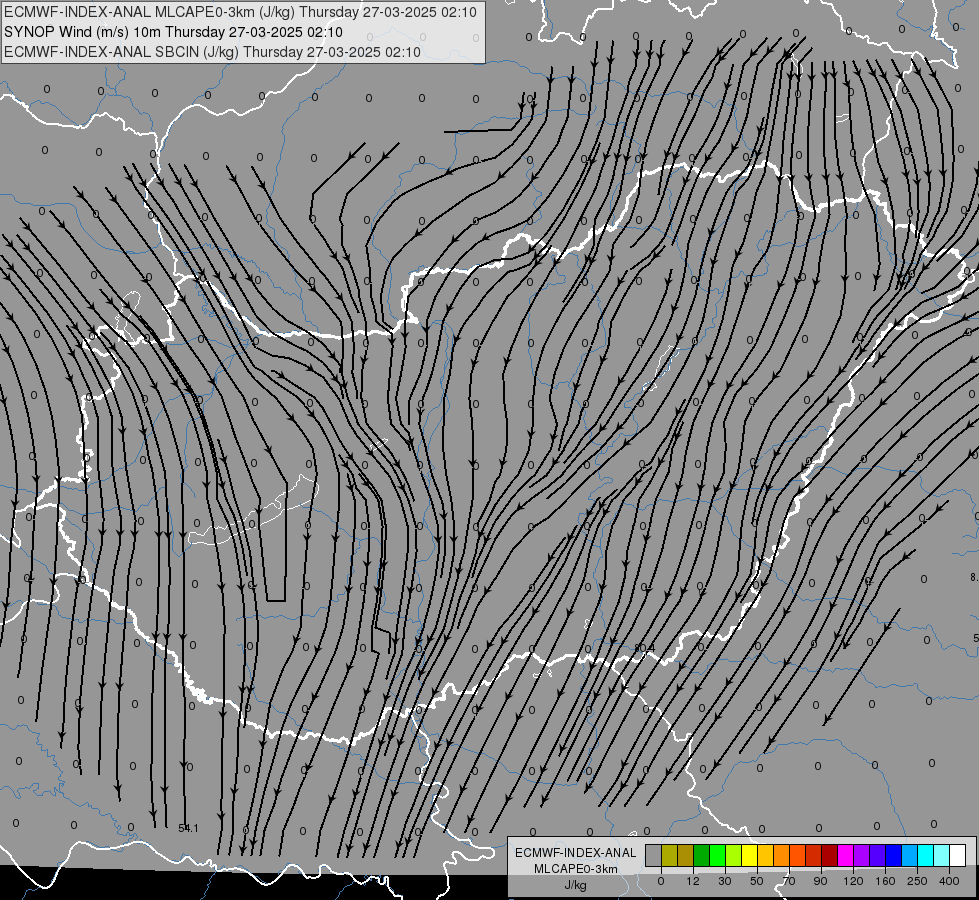Image resolution: width=979 pixels, height=900 pixels.
Task: Click the legend tick label 90
Action: (820, 881)
